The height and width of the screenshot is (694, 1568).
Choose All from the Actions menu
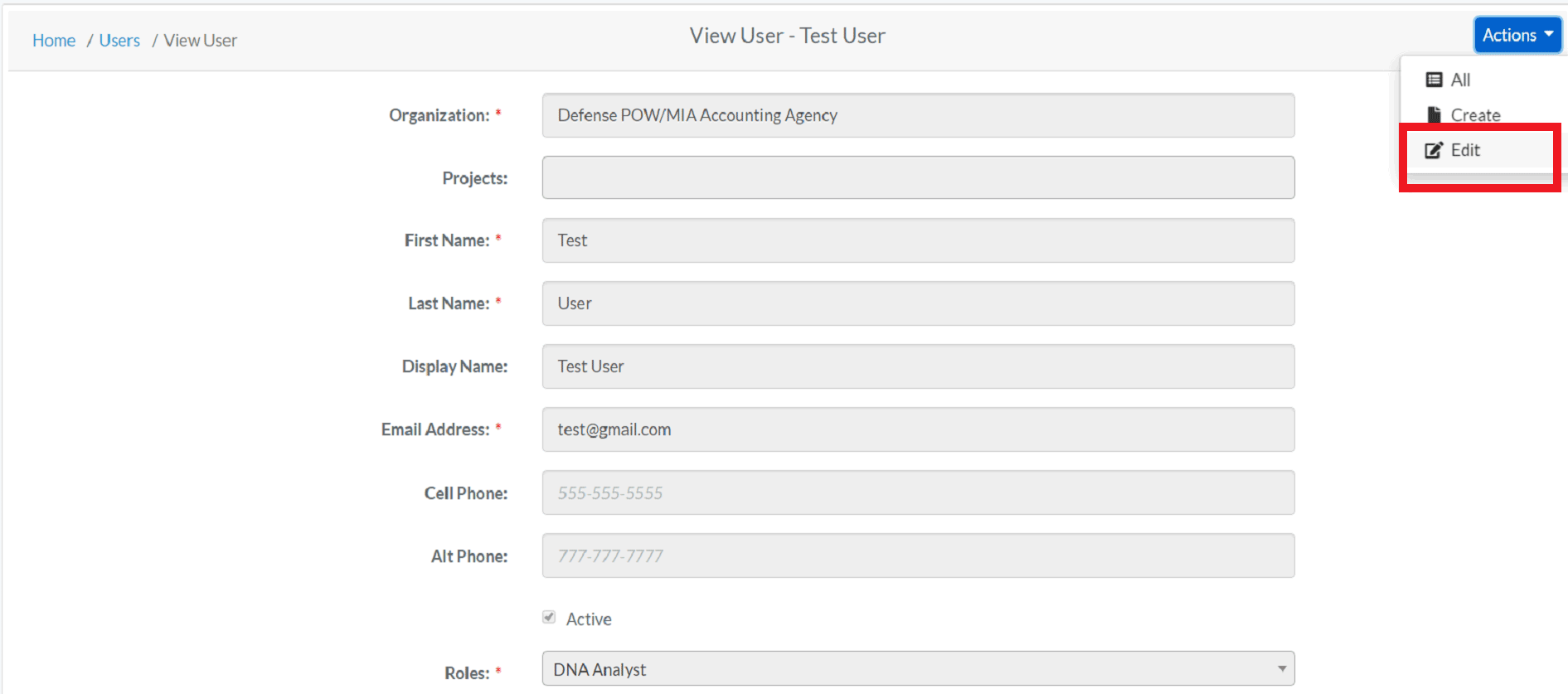1460,80
